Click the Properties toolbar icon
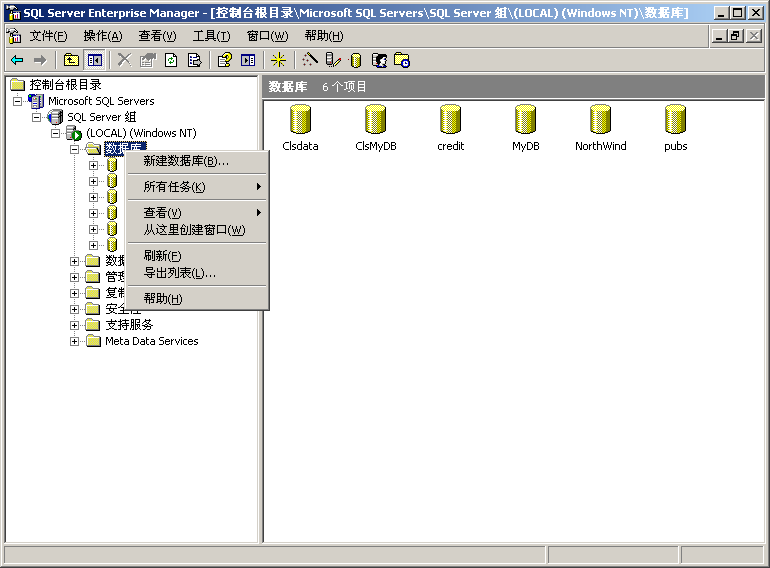The width and height of the screenshot is (770, 568). coord(148,60)
